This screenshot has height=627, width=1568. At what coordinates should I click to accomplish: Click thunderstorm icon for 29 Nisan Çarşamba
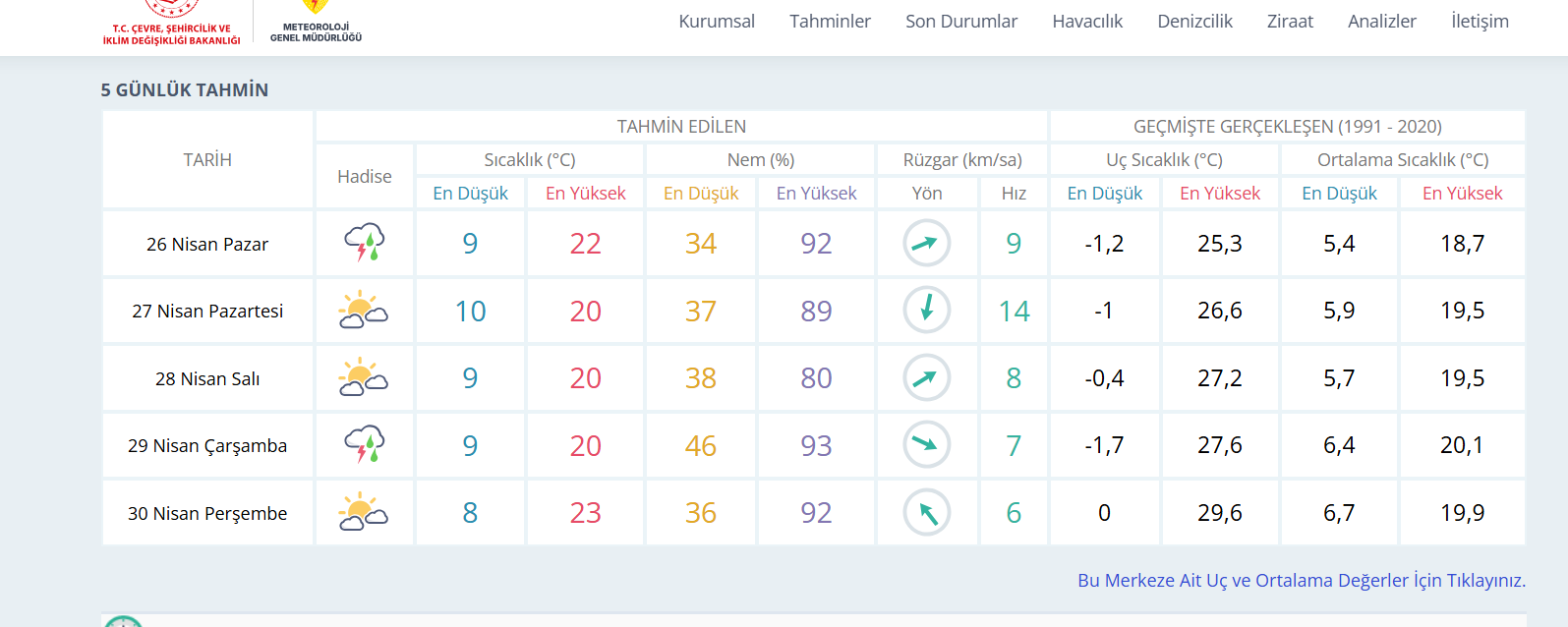[x=364, y=445]
